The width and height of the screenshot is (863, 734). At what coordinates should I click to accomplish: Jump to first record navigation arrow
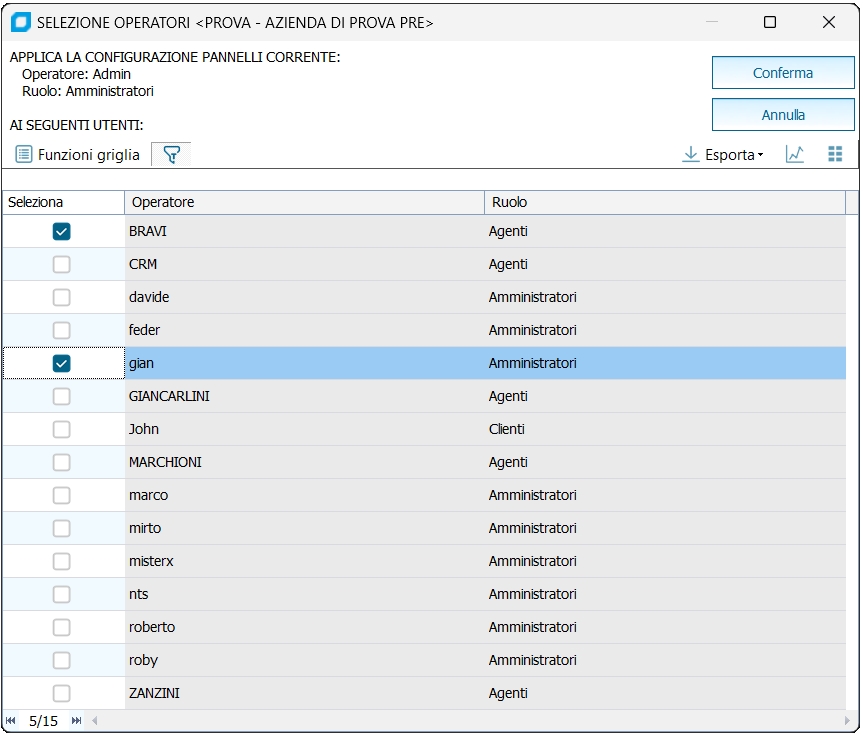pos(11,721)
